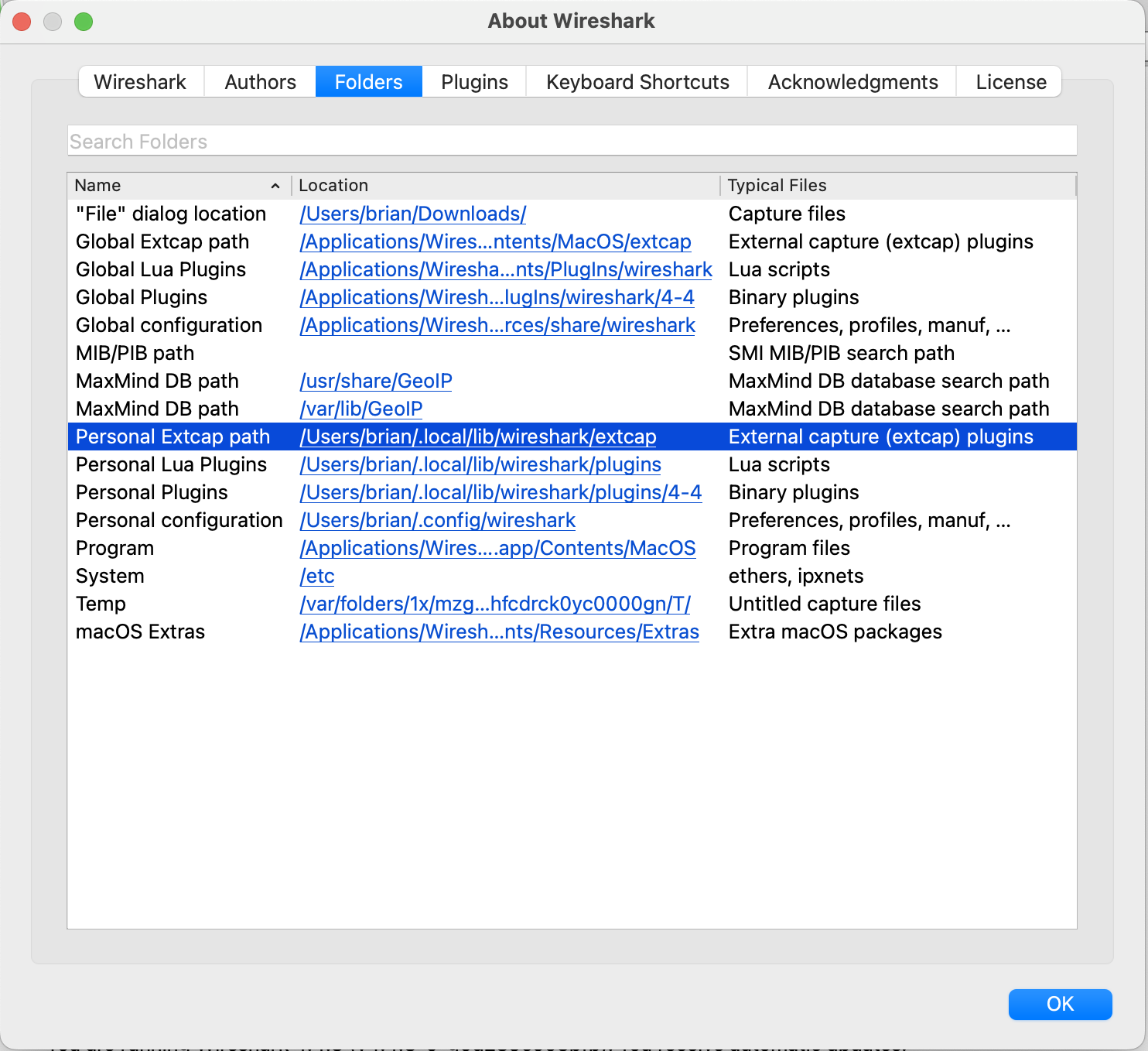This screenshot has width=1148, height=1051.
Task: Click the "Untitled capture files" cell
Action: click(825, 604)
